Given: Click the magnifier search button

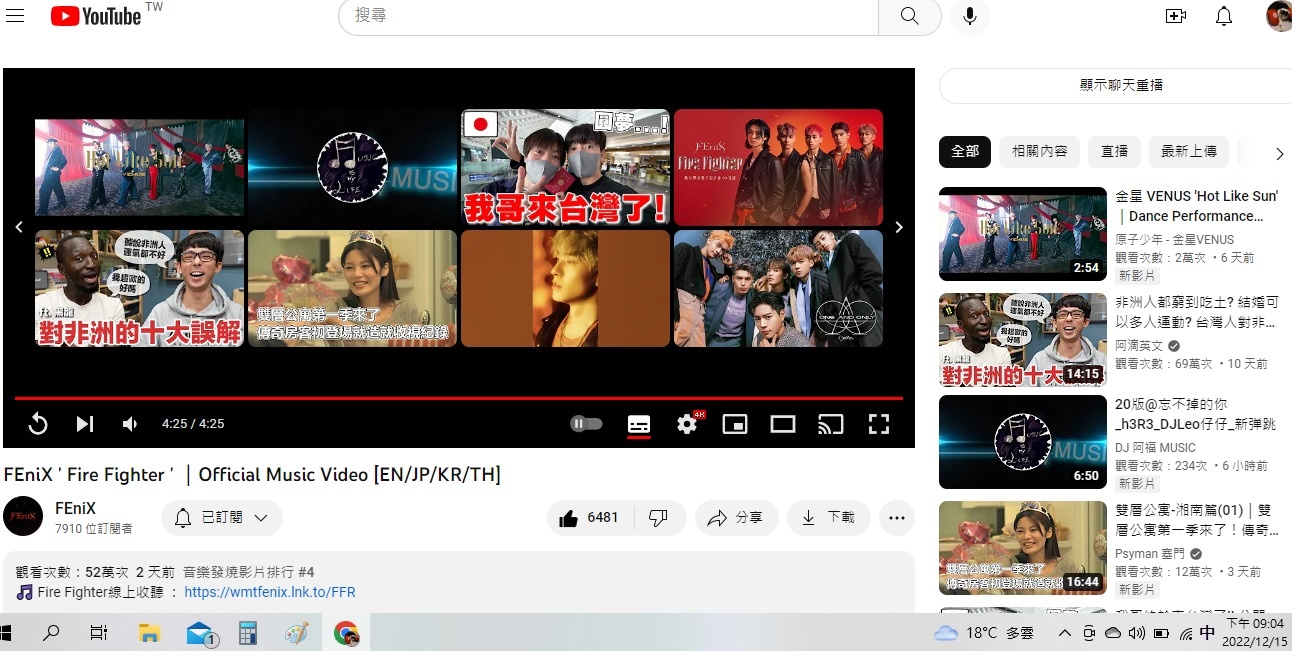Looking at the screenshot, I should pos(909,16).
